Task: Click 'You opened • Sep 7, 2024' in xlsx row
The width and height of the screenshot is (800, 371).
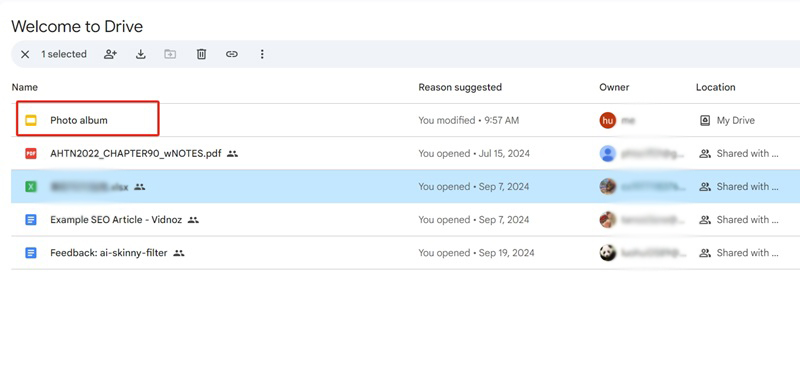Action: click(x=474, y=187)
